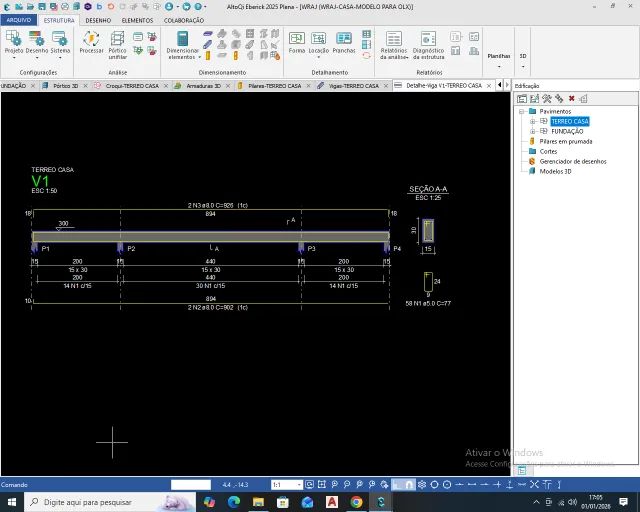The image size is (640, 512).
Task: Switch to the ELEMENTOS ribbon tab
Action: coord(137,20)
